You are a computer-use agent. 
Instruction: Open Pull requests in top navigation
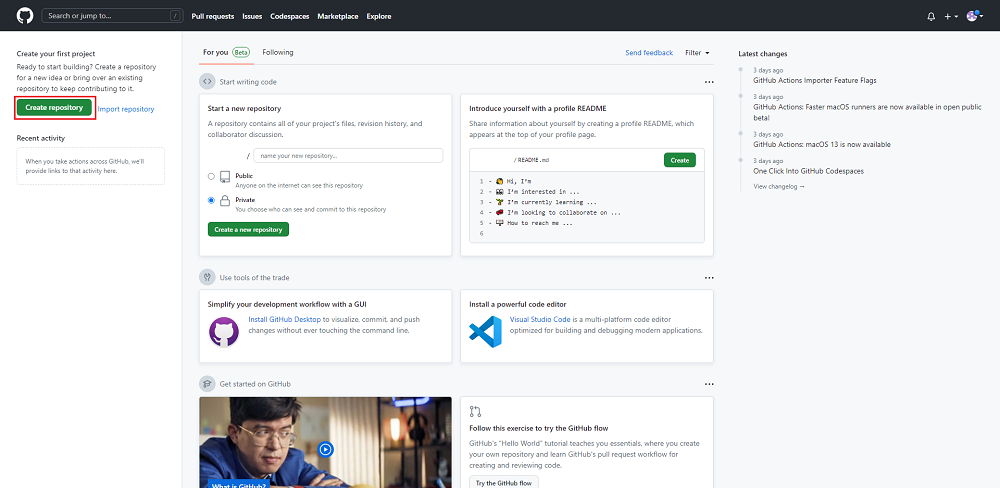click(212, 16)
